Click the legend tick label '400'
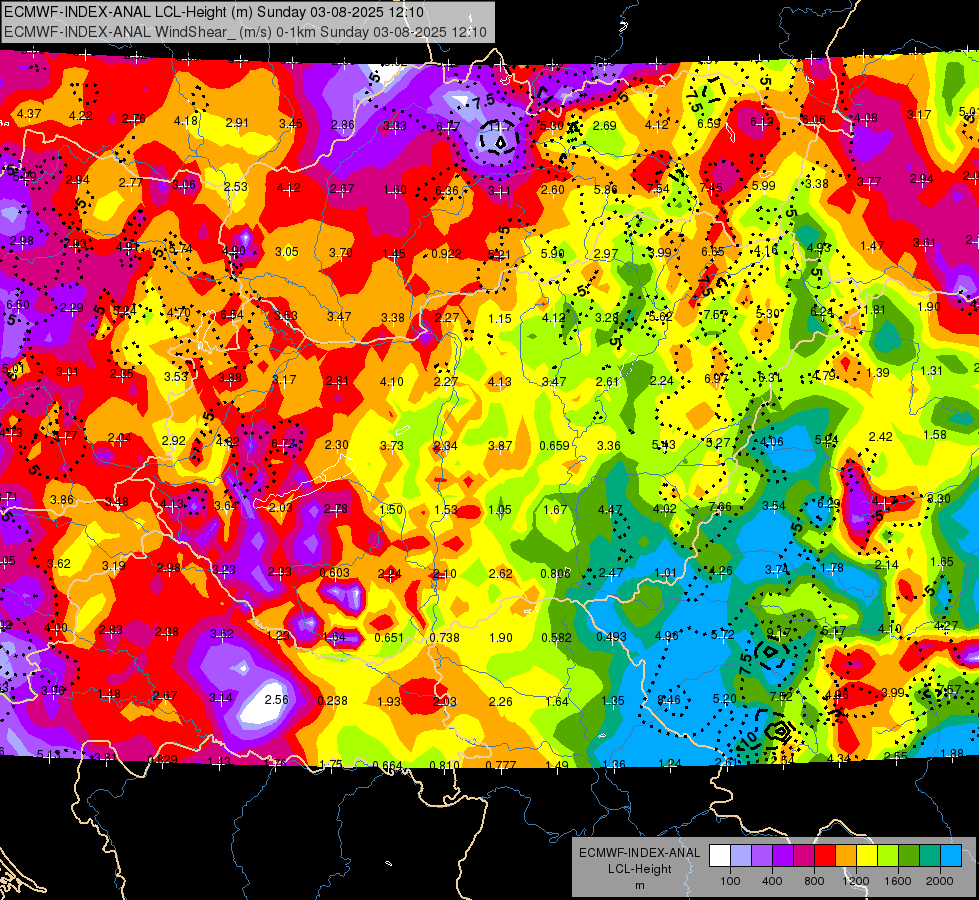The height and width of the screenshot is (900, 979). (772, 881)
